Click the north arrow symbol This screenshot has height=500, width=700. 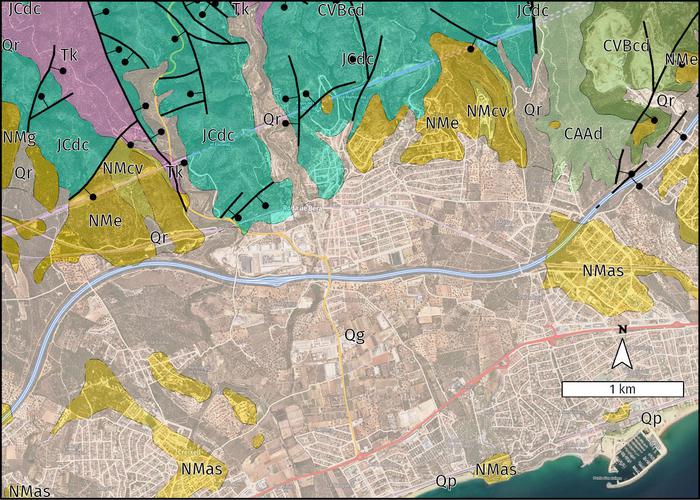(x=621, y=354)
